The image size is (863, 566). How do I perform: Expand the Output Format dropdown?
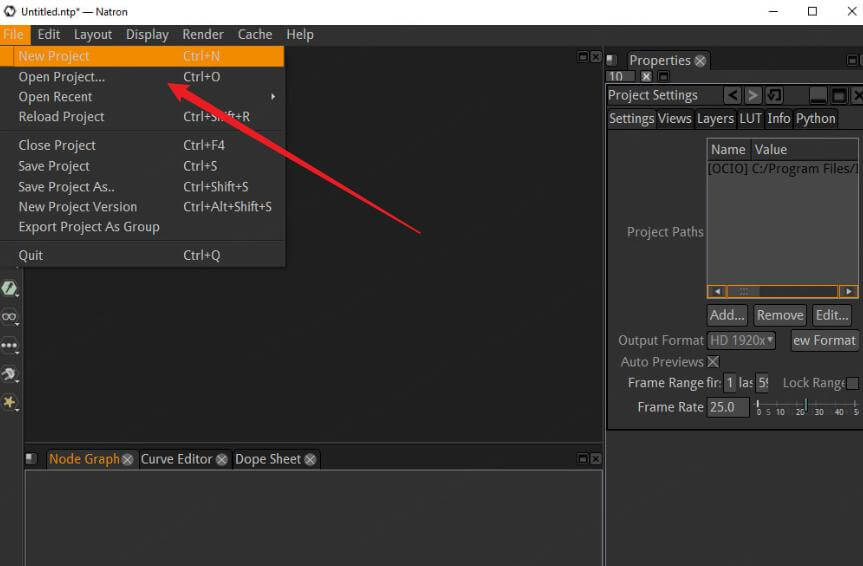pyautogui.click(x=742, y=340)
